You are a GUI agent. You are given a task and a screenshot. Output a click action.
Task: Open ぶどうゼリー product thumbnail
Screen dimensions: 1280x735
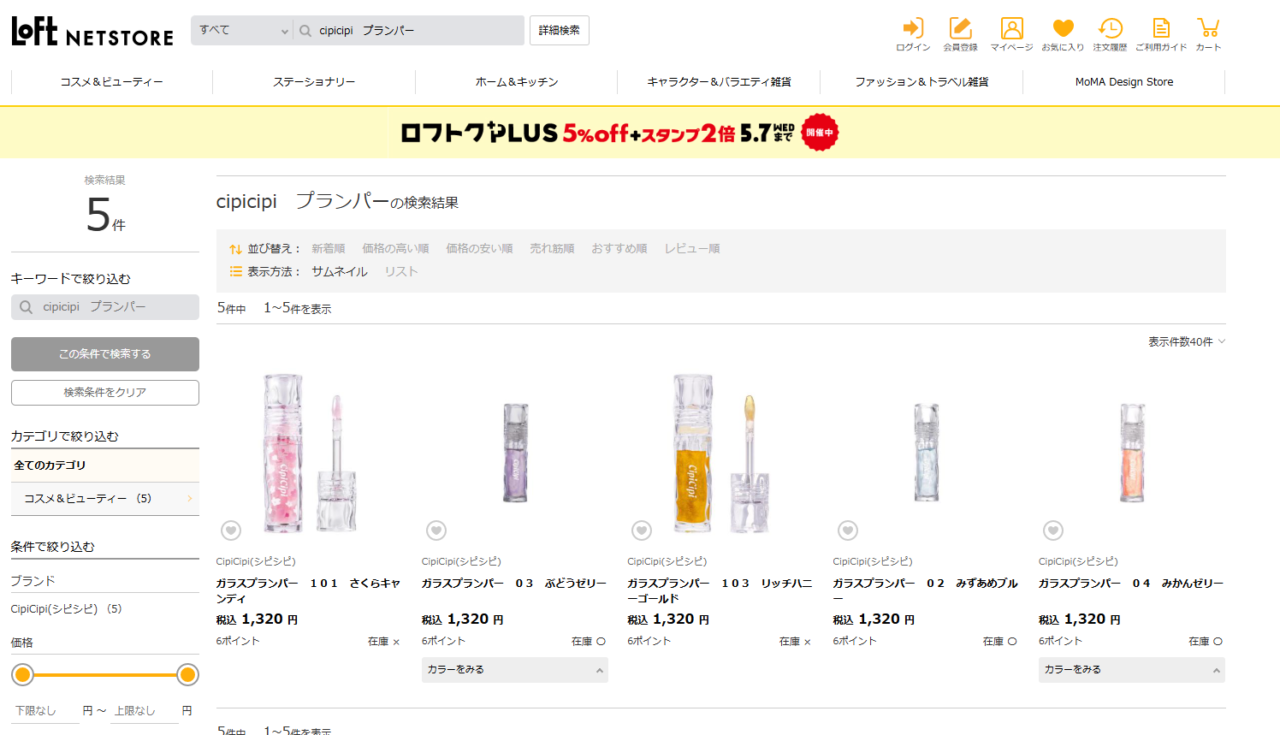point(515,453)
